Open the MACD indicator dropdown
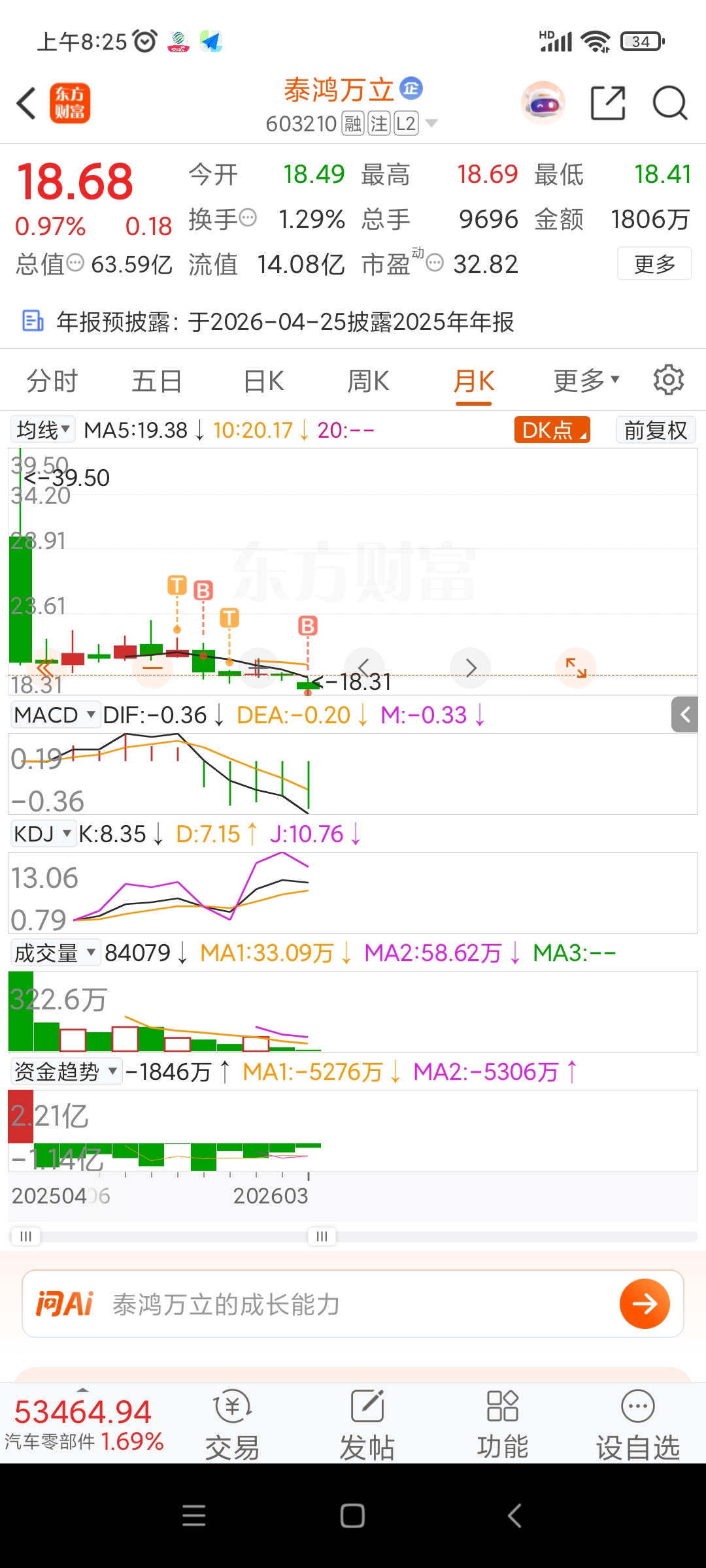 [56, 715]
